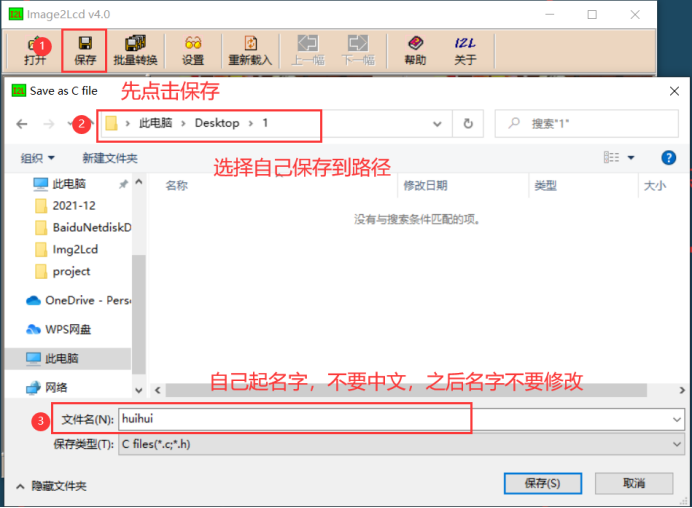692x508 pixels.
Task: Click the 保存(S) save button
Action: click(542, 483)
